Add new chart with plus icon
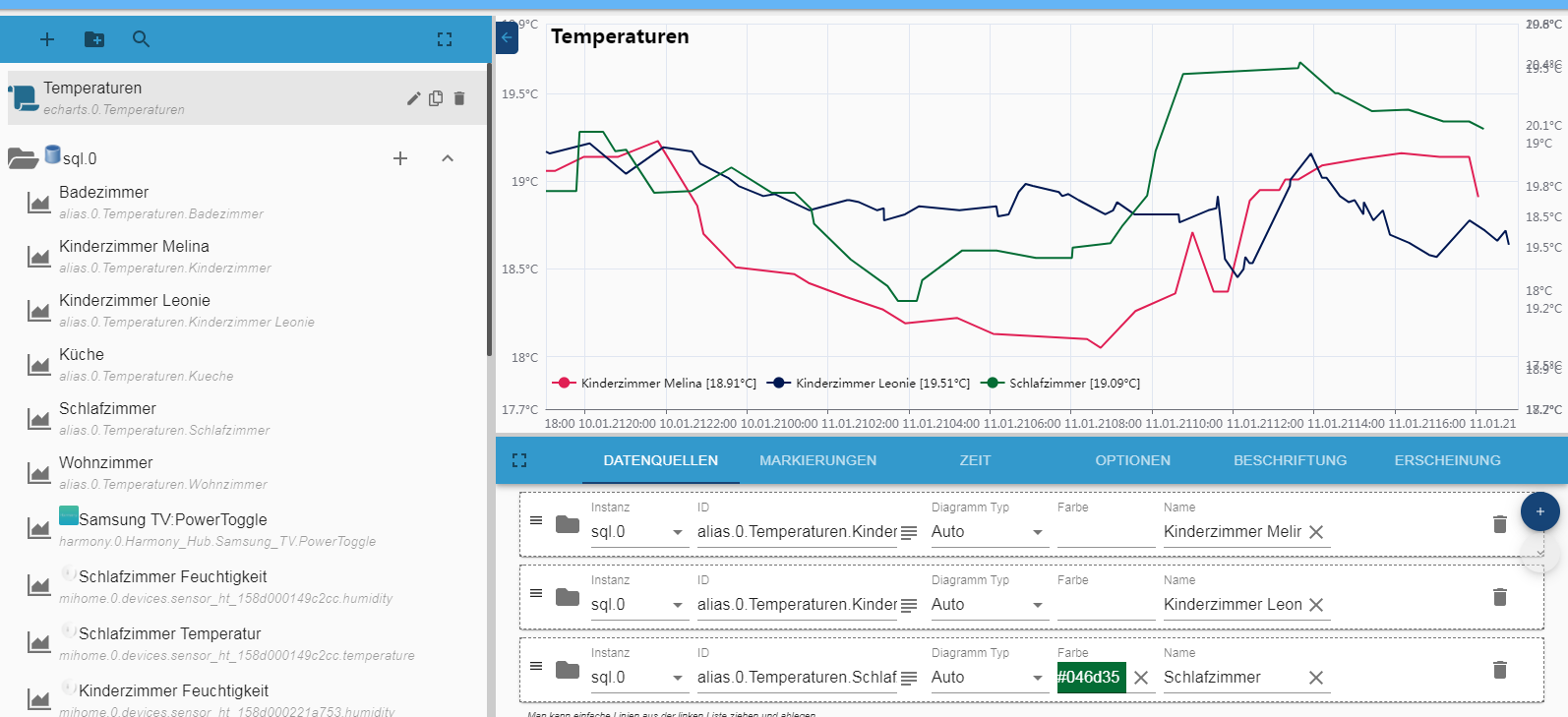Image resolution: width=1568 pixels, height=717 pixels. [x=46, y=39]
